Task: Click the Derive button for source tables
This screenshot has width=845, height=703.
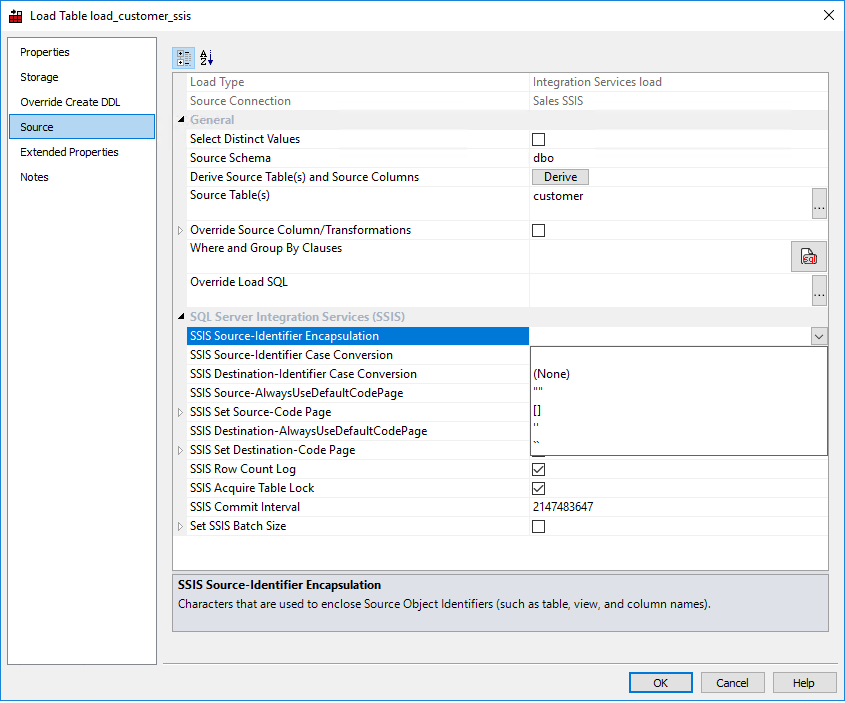Action: point(560,176)
